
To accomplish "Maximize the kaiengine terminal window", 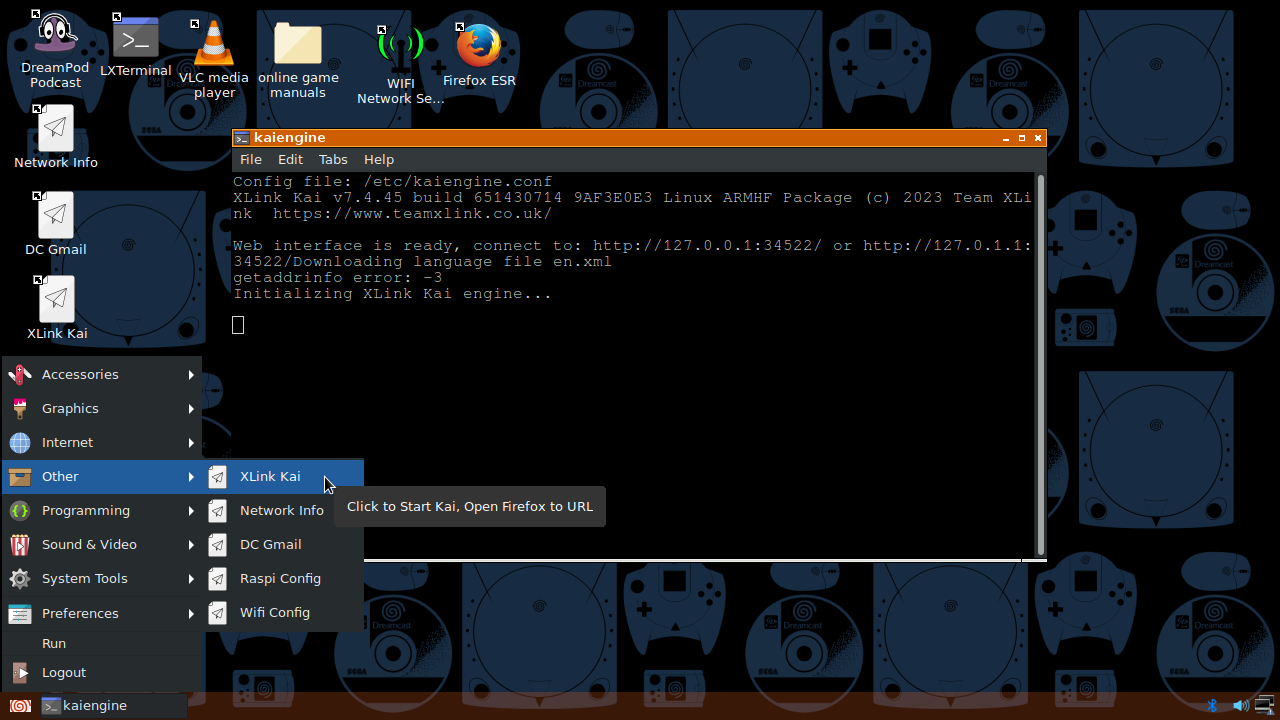I will pyautogui.click(x=1022, y=138).
